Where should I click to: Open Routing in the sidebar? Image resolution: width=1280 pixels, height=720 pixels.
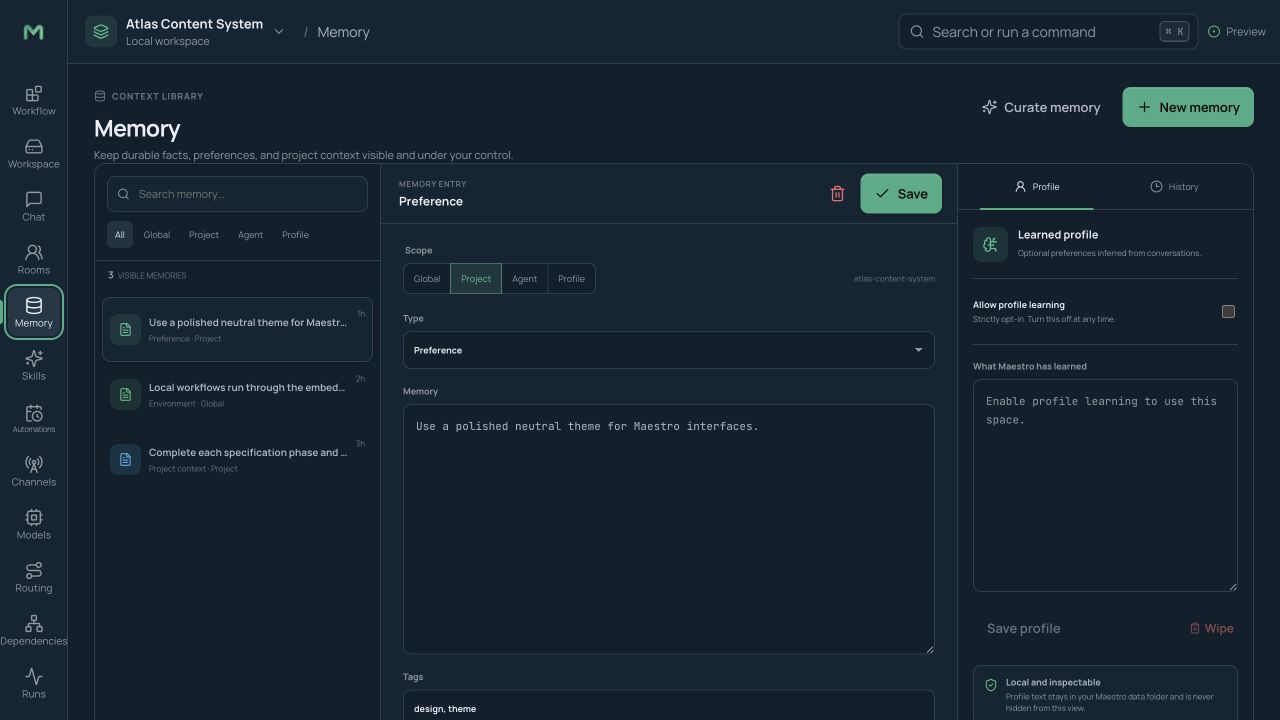(33, 578)
